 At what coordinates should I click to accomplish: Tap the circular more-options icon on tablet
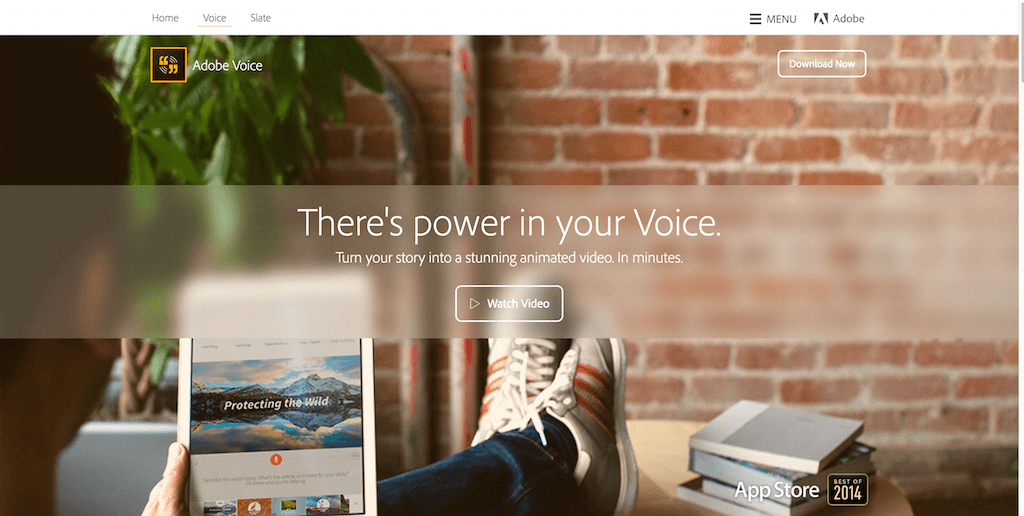click(x=355, y=456)
